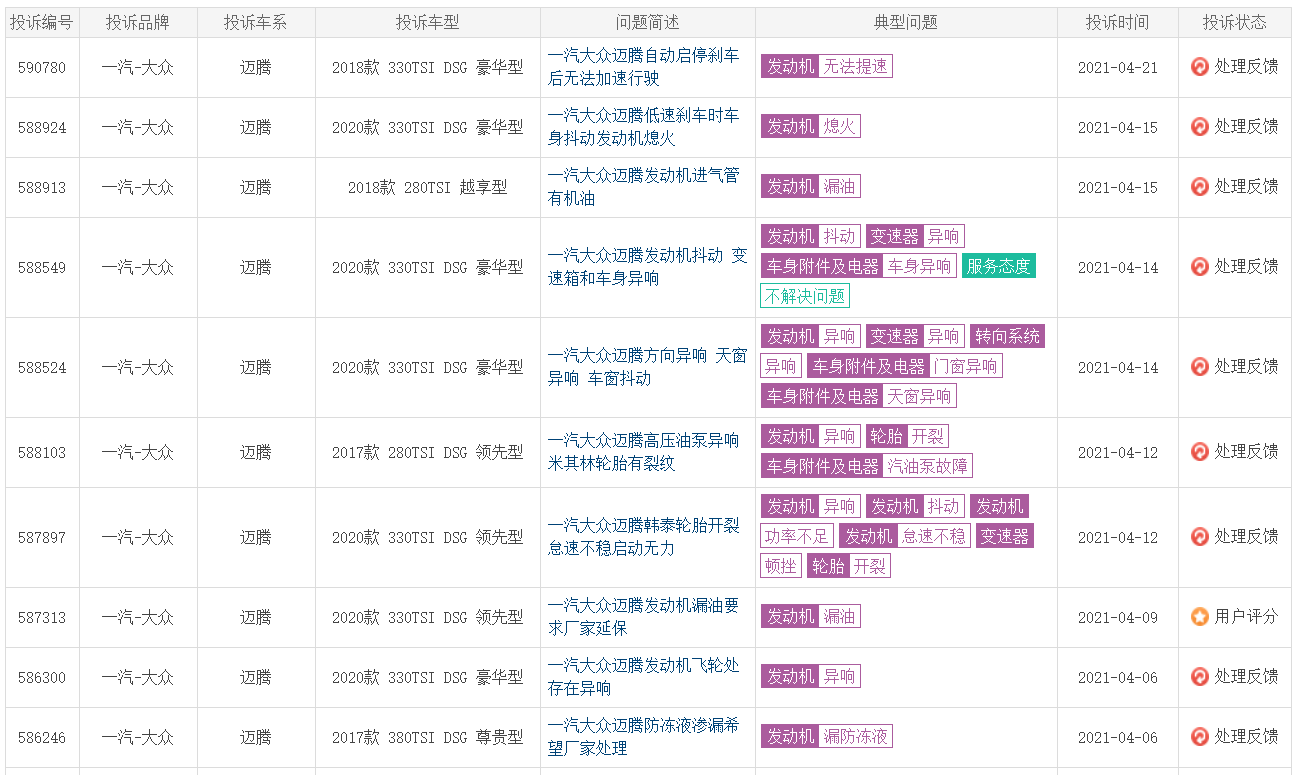Click 熄火 tag in row 588924
Screen dimensions: 1295x775
(x=839, y=127)
